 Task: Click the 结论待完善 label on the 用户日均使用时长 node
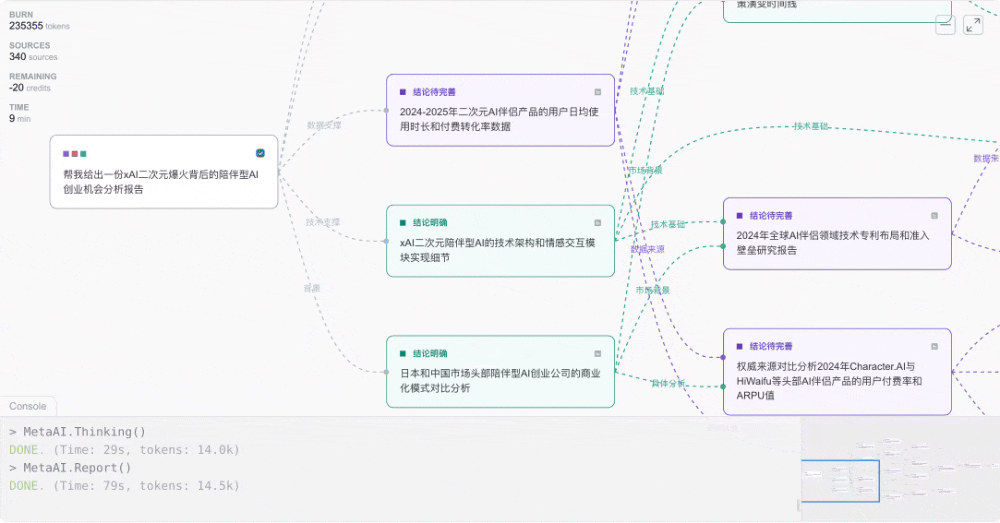point(434,92)
